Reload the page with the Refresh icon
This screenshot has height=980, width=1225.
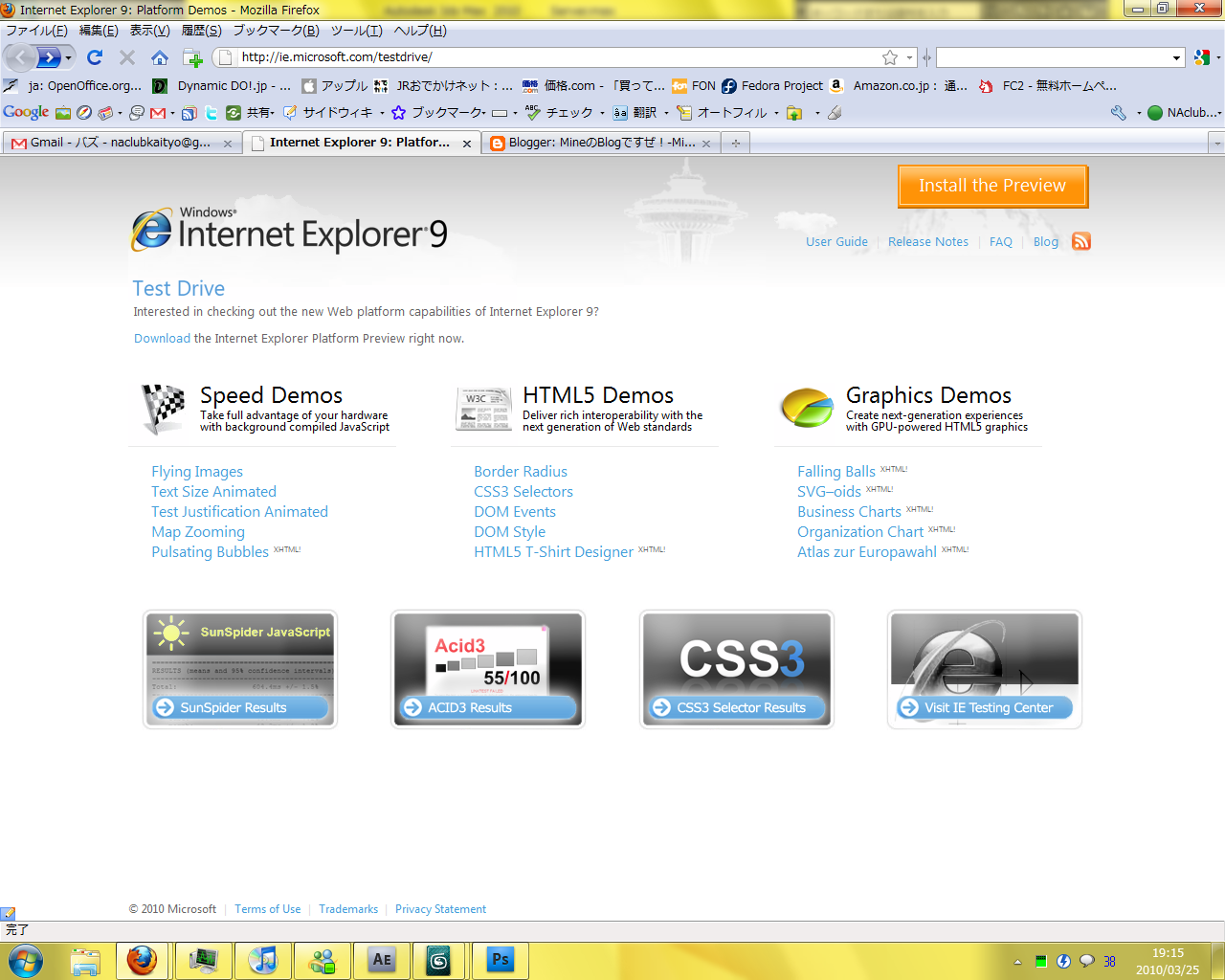(x=95, y=57)
